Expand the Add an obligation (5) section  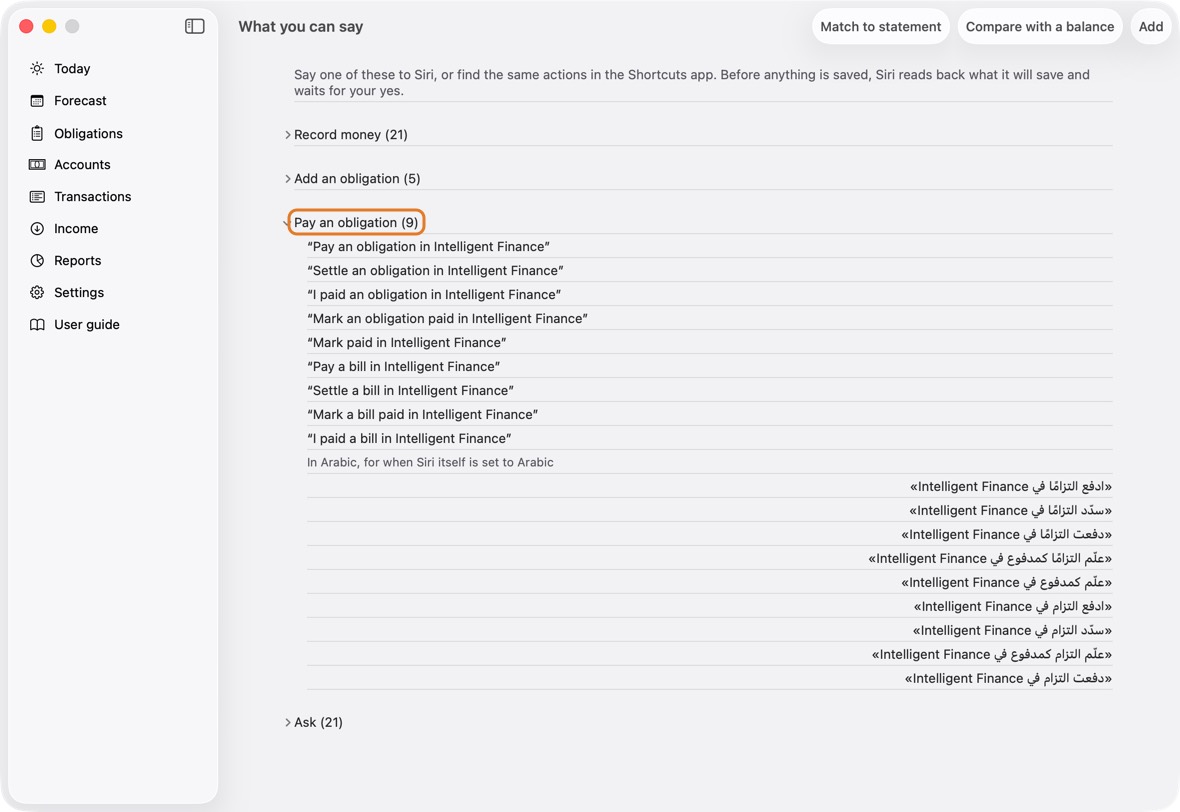[x=287, y=178]
